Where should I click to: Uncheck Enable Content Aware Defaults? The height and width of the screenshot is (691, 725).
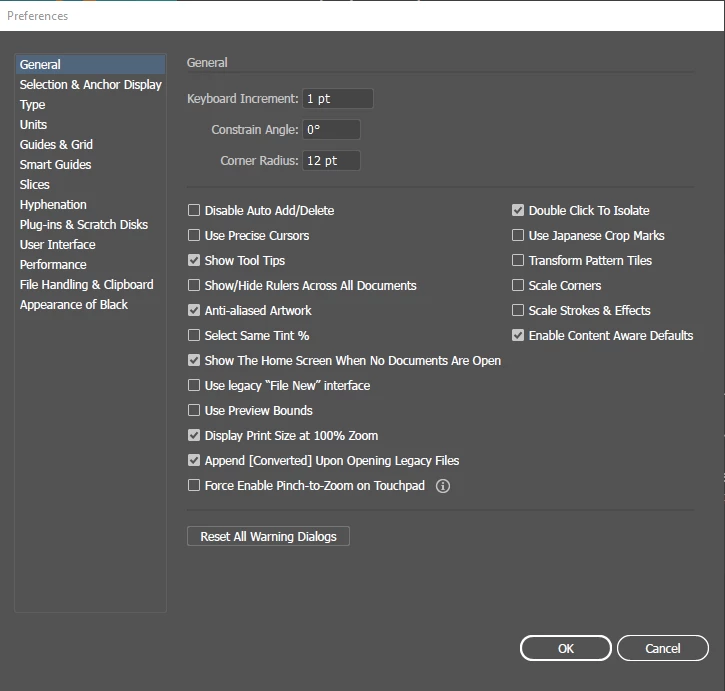pyautogui.click(x=518, y=335)
